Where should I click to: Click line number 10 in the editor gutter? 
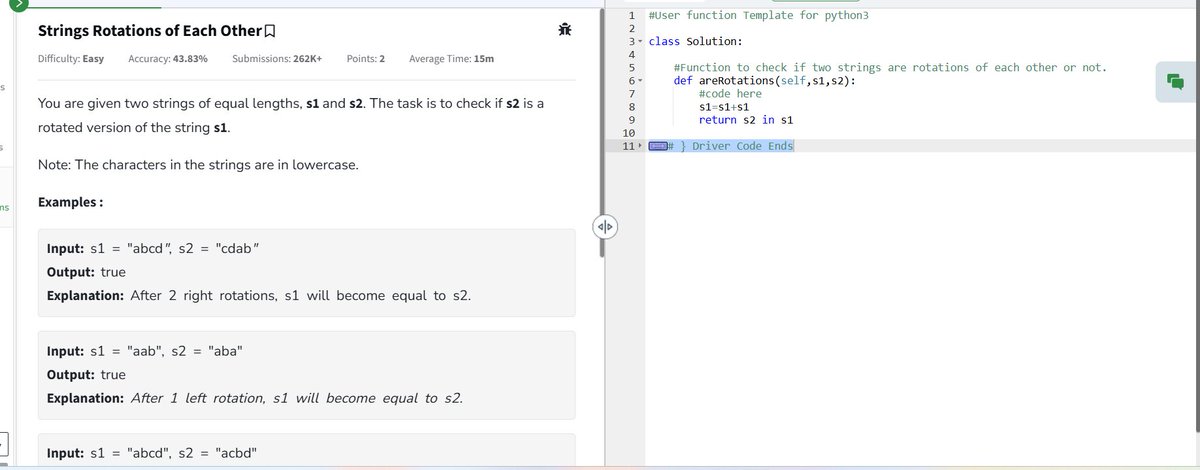pyautogui.click(x=629, y=134)
